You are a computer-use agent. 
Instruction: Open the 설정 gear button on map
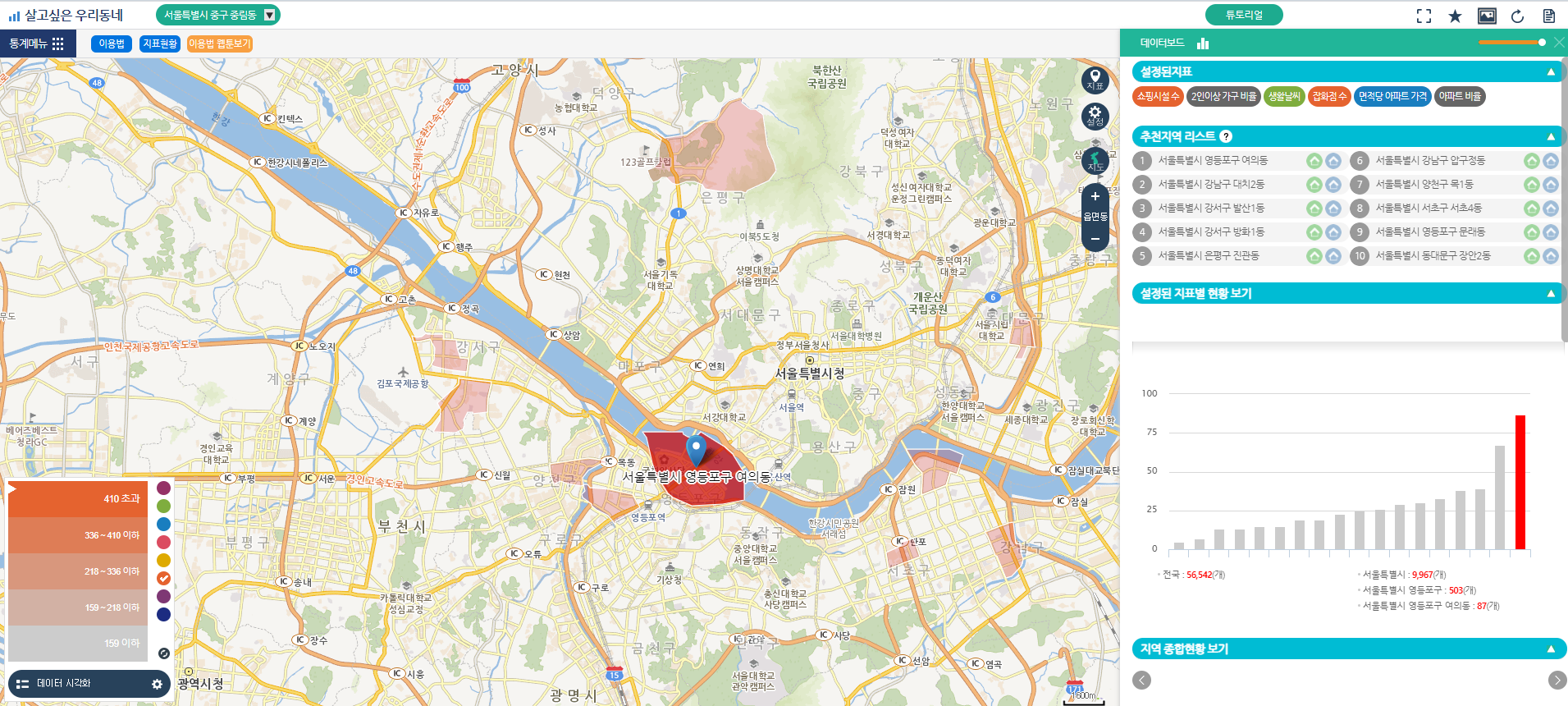coord(1095,116)
